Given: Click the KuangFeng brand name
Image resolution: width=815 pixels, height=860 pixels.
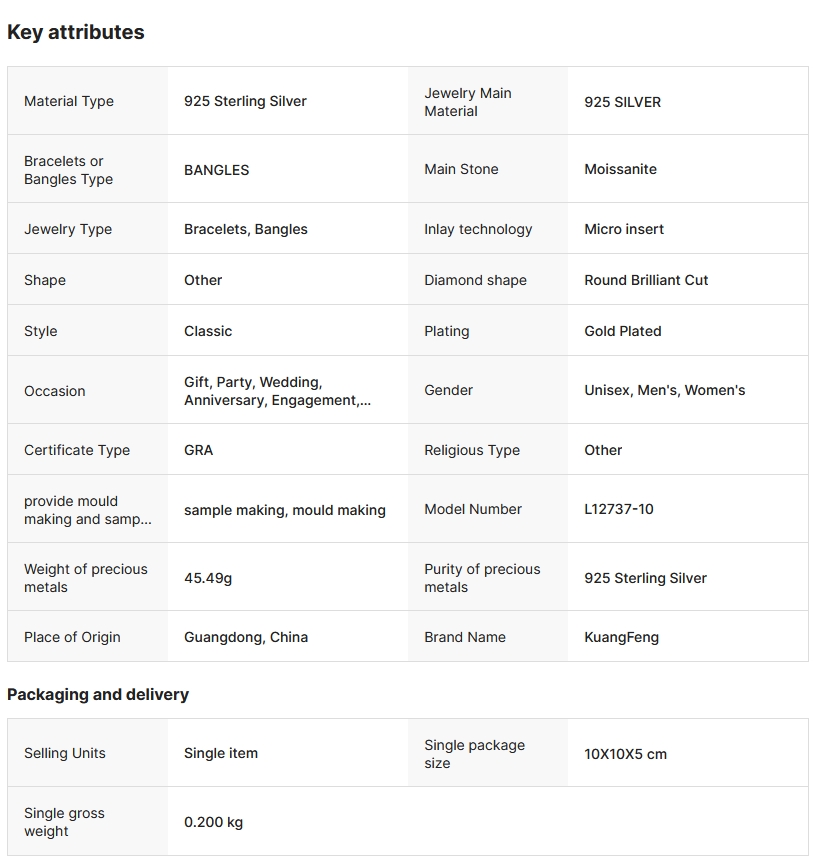Looking at the screenshot, I should pos(621,637).
